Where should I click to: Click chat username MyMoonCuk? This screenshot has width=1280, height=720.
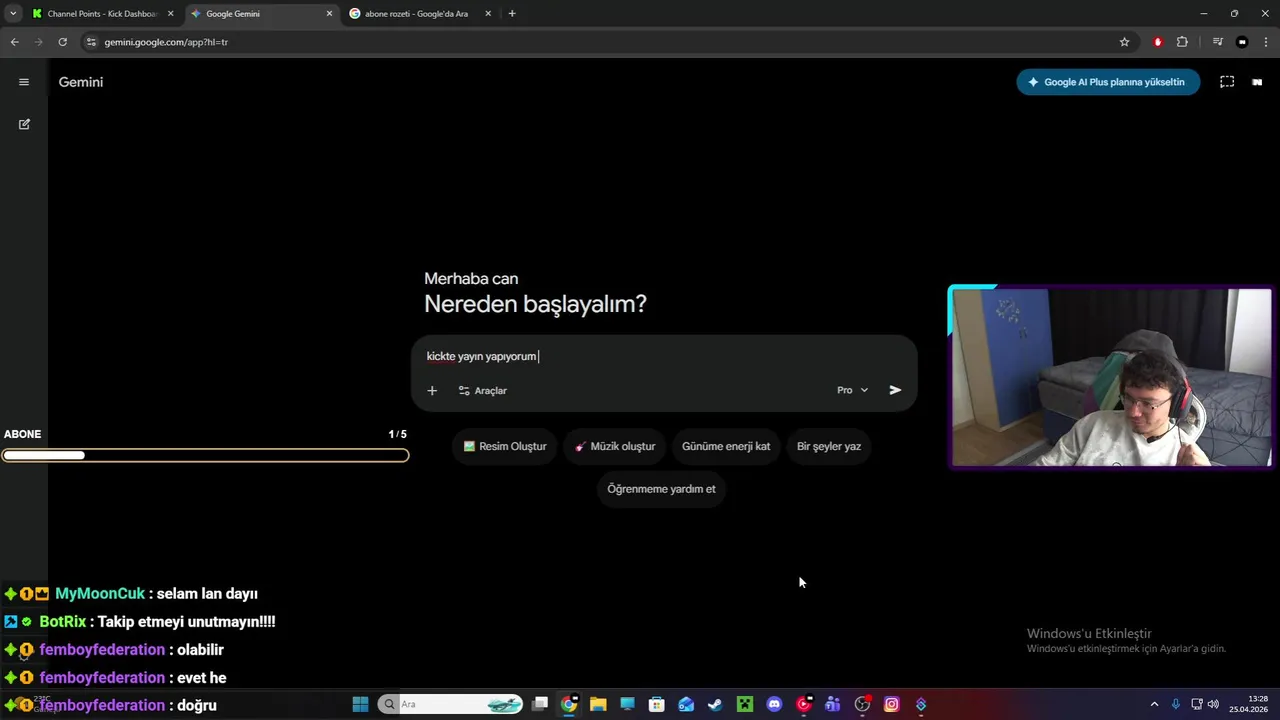click(100, 594)
